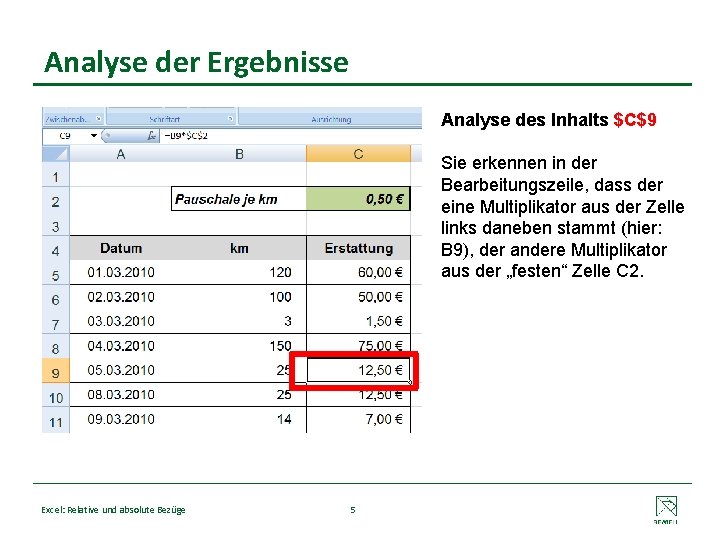
Task: Click the slide page number 5
Action: (353, 510)
